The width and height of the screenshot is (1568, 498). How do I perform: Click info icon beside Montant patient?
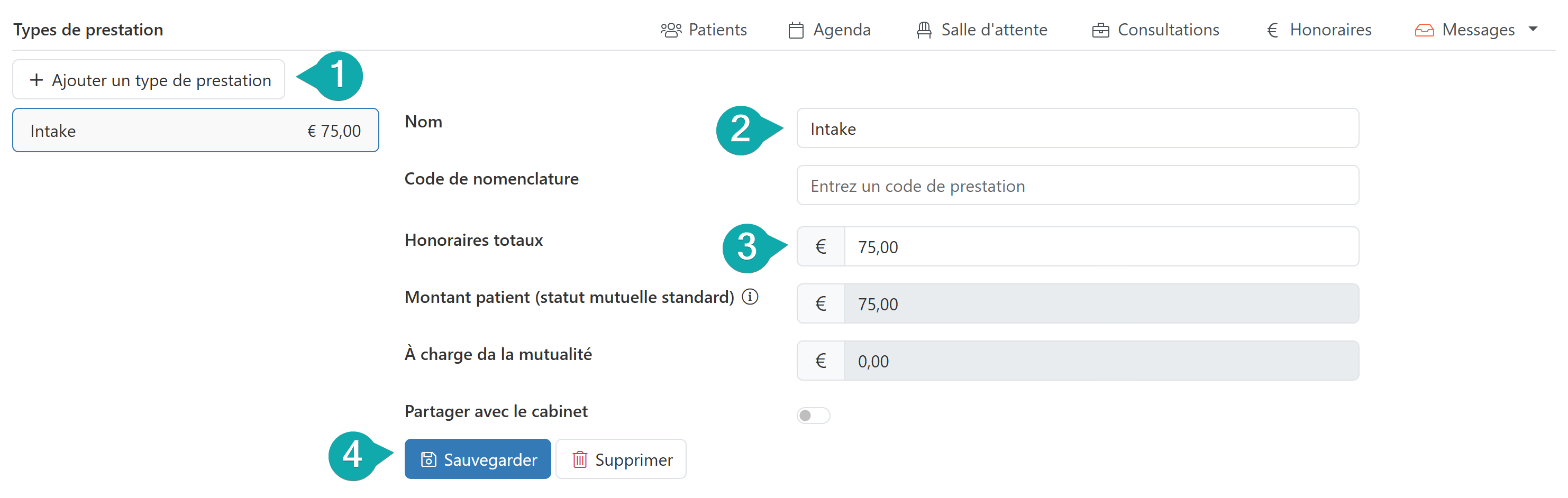(x=750, y=297)
